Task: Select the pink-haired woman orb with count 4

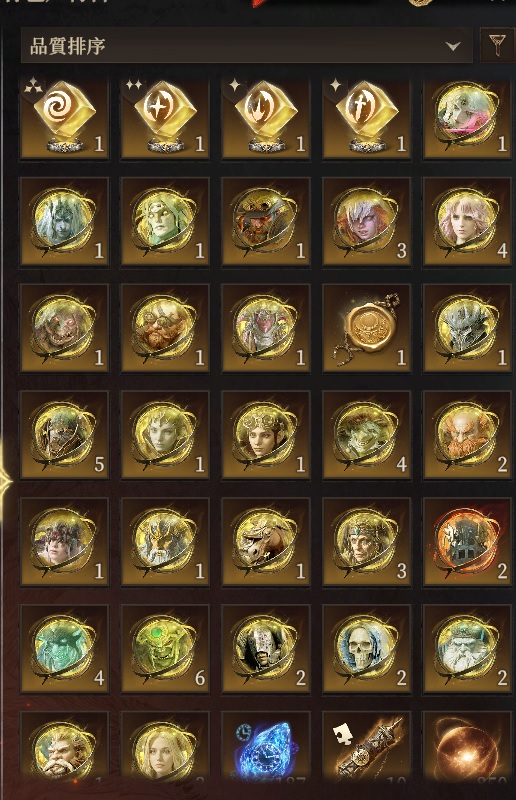Action: (x=467, y=221)
